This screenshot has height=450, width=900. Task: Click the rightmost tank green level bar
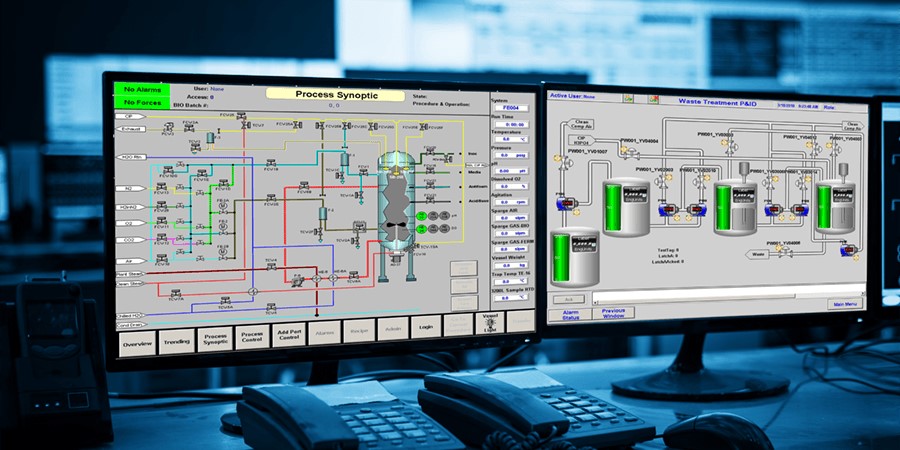[824, 207]
